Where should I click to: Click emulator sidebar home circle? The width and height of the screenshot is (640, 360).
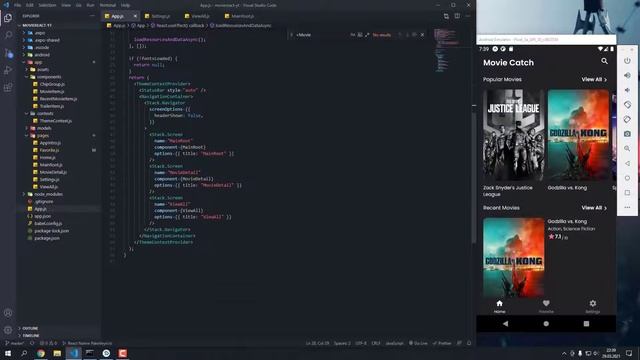(627, 178)
